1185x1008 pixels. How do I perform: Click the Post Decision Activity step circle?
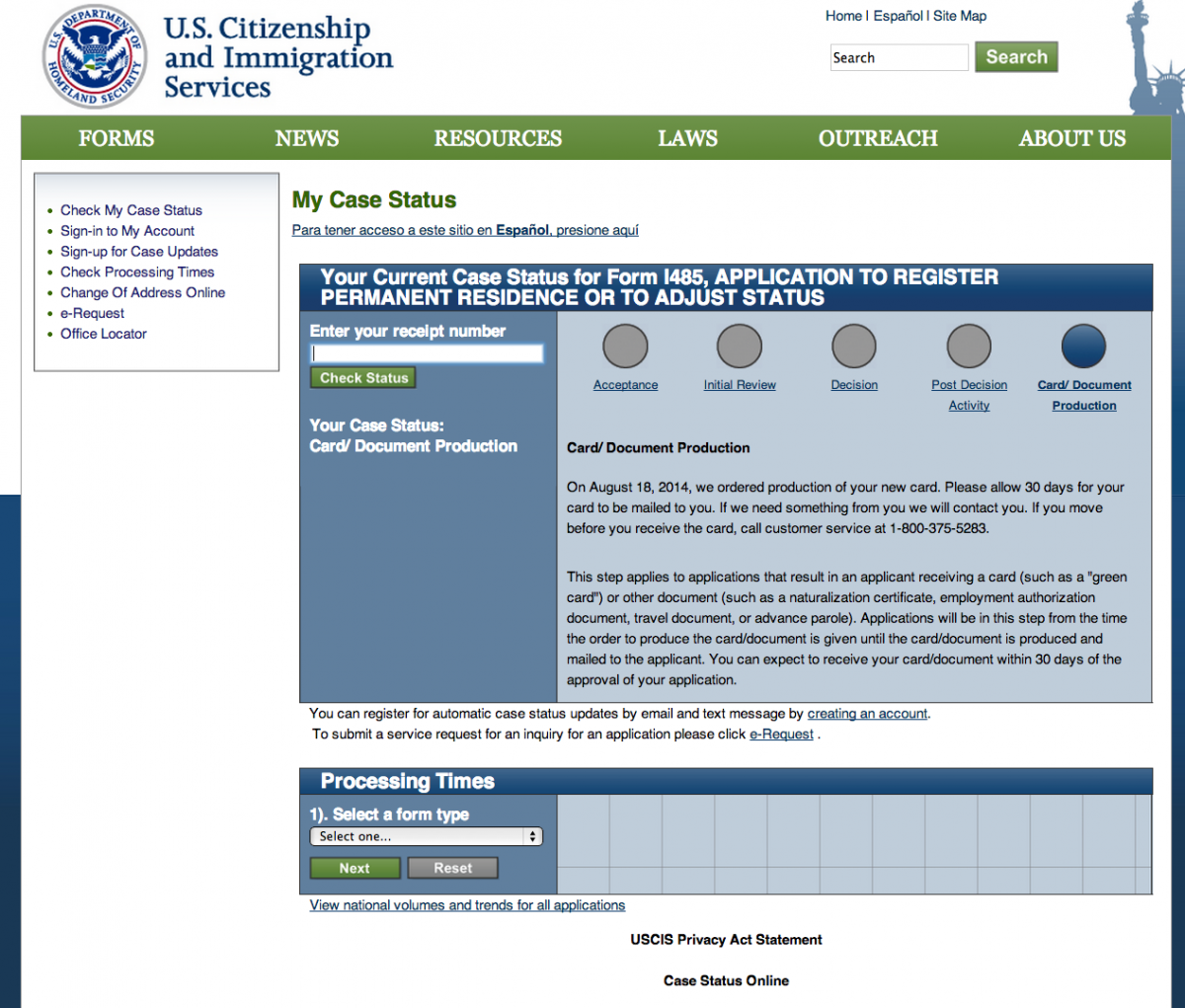[x=969, y=347]
